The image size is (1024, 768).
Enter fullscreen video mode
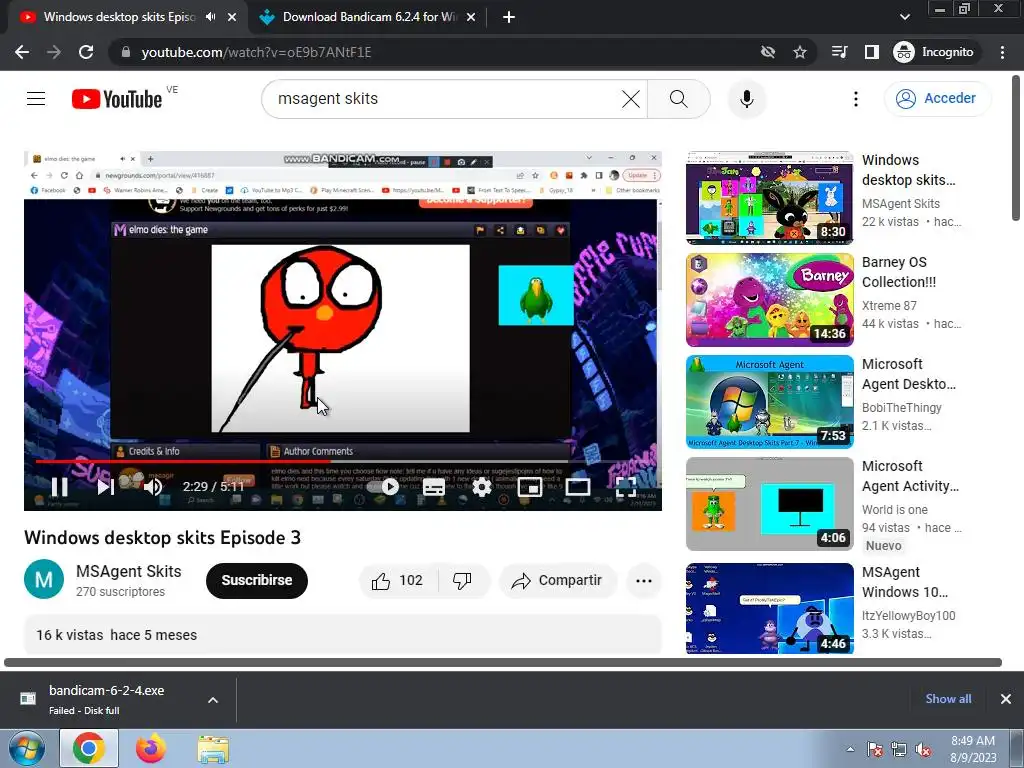coord(626,487)
